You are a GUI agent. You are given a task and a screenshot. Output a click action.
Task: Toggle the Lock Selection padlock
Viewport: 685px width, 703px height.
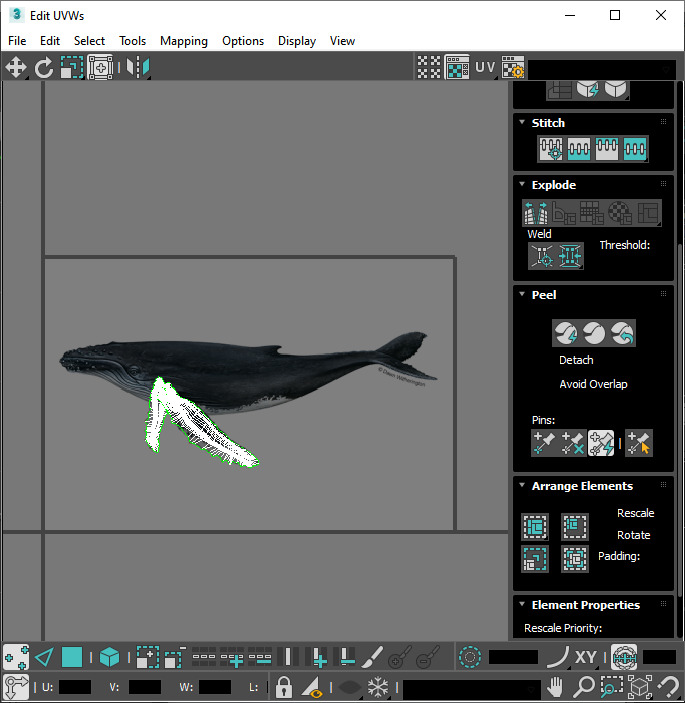(283, 686)
